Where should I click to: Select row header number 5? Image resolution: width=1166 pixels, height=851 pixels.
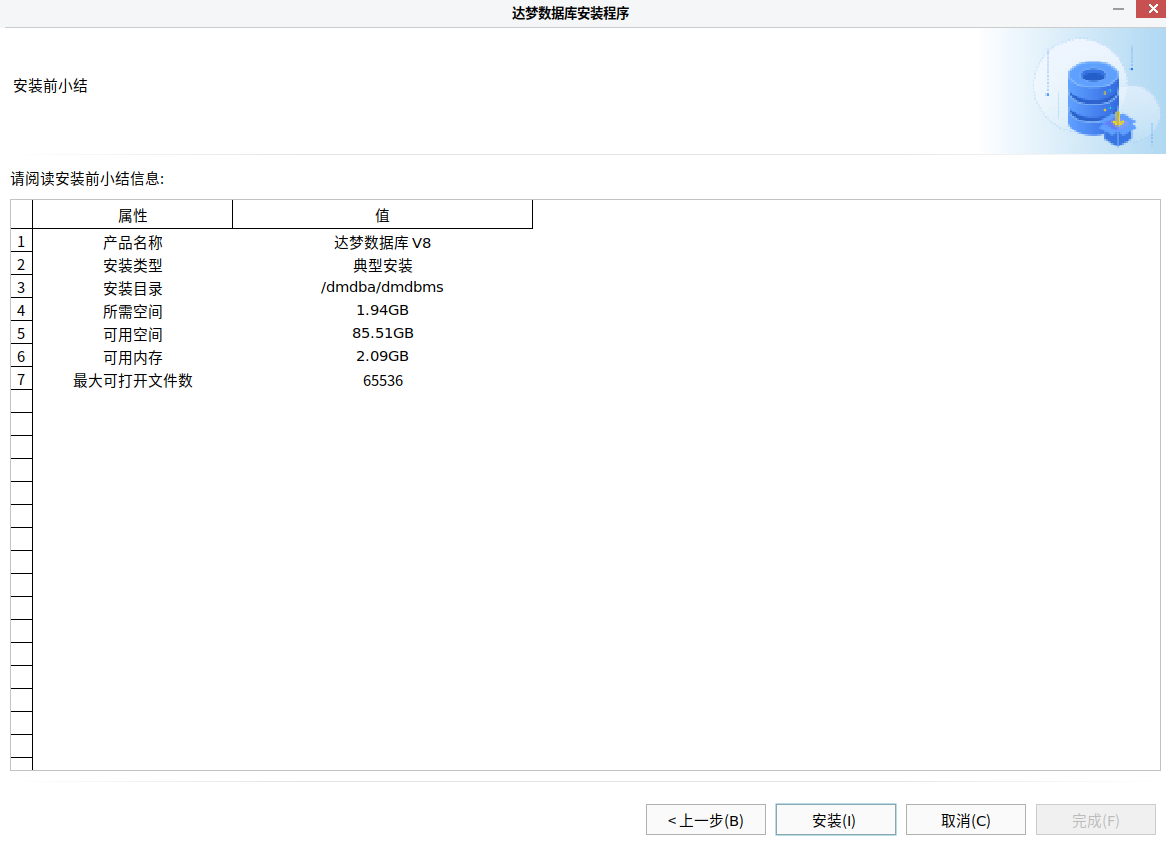tap(21, 334)
